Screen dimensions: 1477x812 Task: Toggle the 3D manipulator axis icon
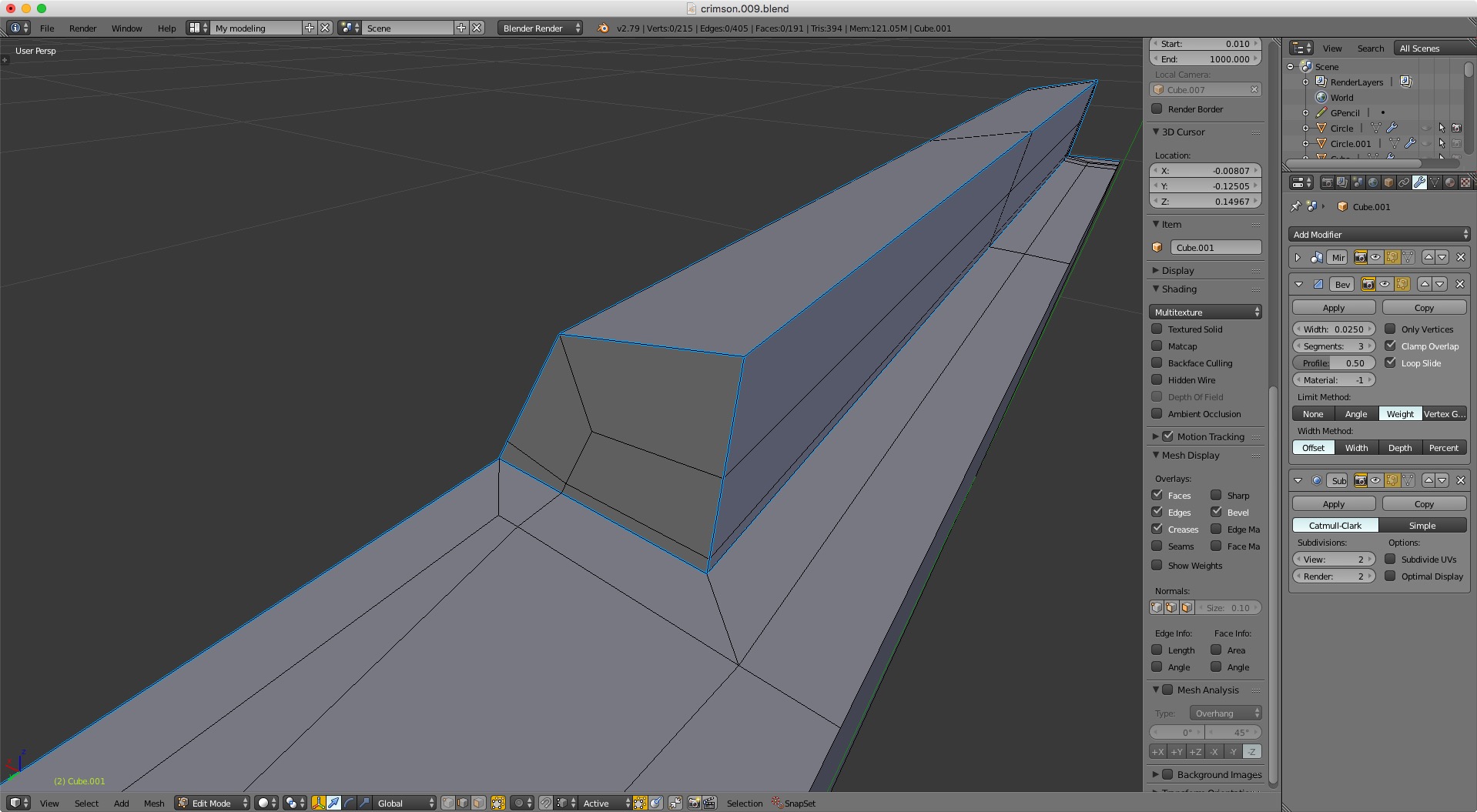(319, 803)
